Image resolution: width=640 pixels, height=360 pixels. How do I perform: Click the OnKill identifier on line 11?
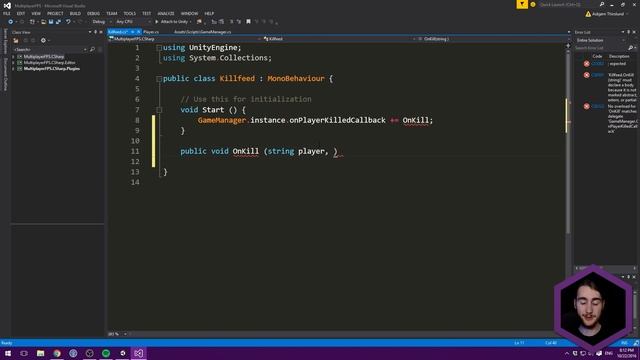246,151
